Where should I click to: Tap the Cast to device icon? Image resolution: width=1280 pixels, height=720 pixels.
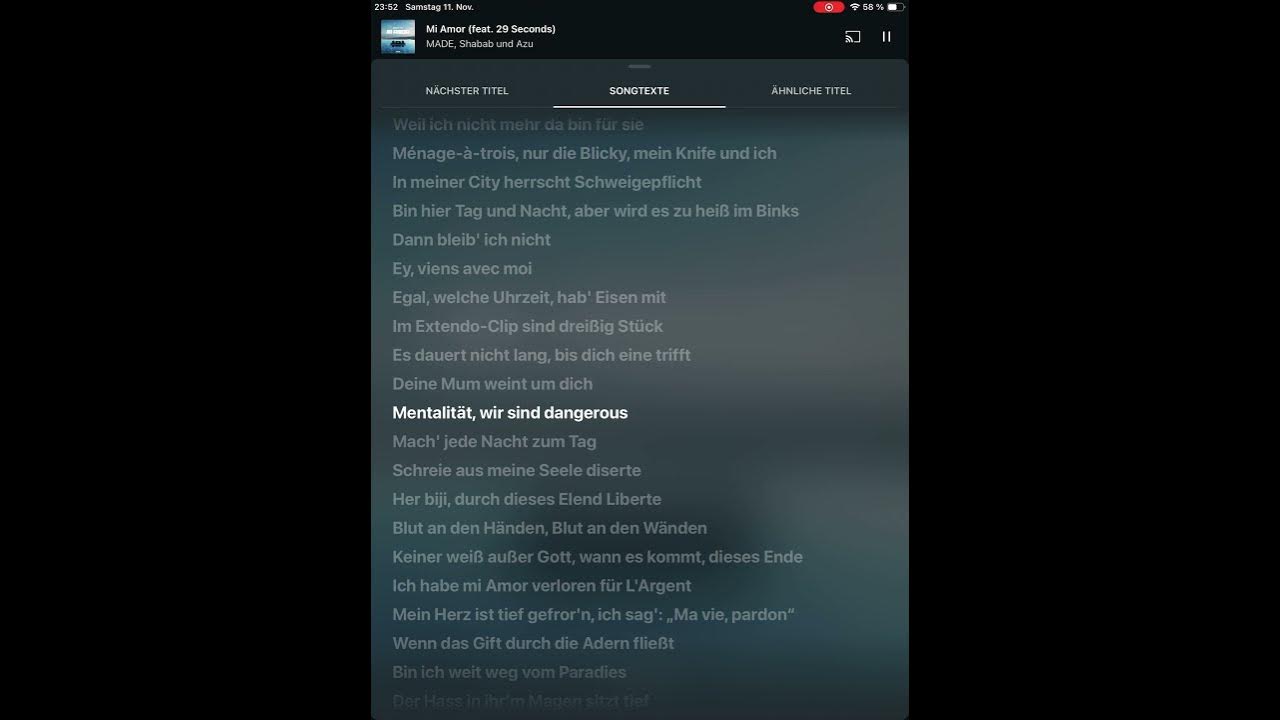852,37
